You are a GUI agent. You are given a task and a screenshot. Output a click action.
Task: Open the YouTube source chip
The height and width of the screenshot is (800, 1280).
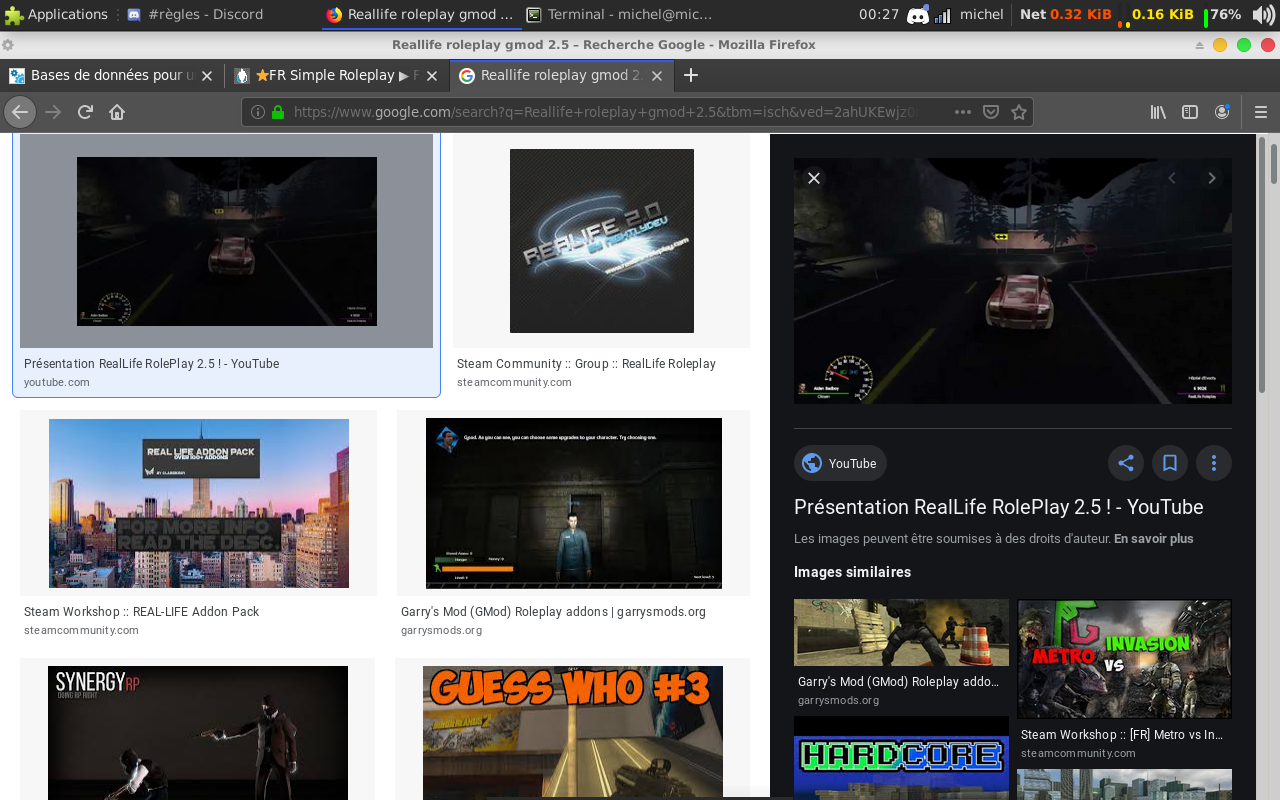point(840,463)
